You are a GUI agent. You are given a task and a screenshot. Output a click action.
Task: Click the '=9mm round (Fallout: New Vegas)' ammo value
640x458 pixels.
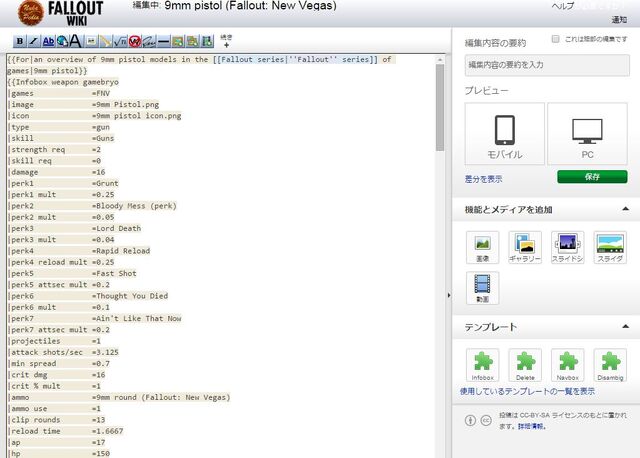(x=161, y=397)
